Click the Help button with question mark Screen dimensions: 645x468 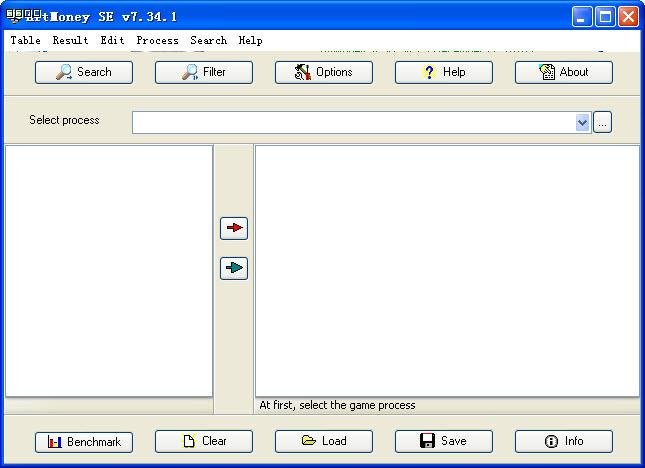[x=444, y=72]
